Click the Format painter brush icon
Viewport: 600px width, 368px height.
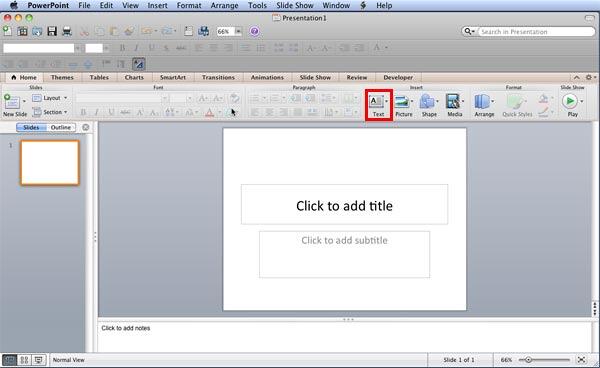click(x=129, y=31)
